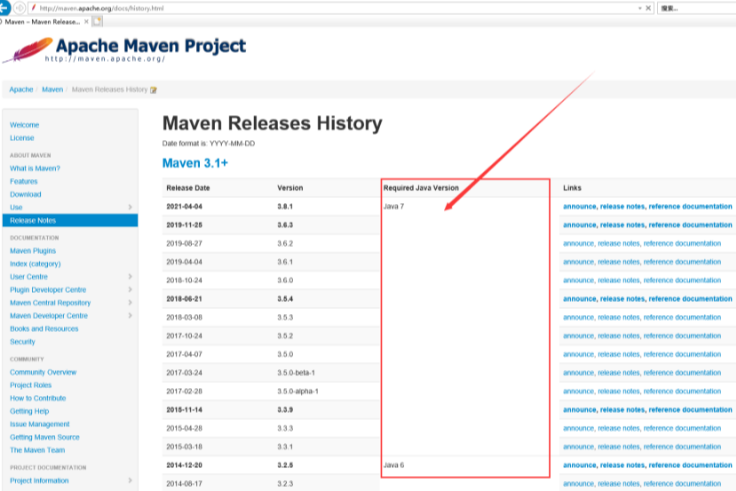Open Index (category) sidebar link

[x=35, y=264]
